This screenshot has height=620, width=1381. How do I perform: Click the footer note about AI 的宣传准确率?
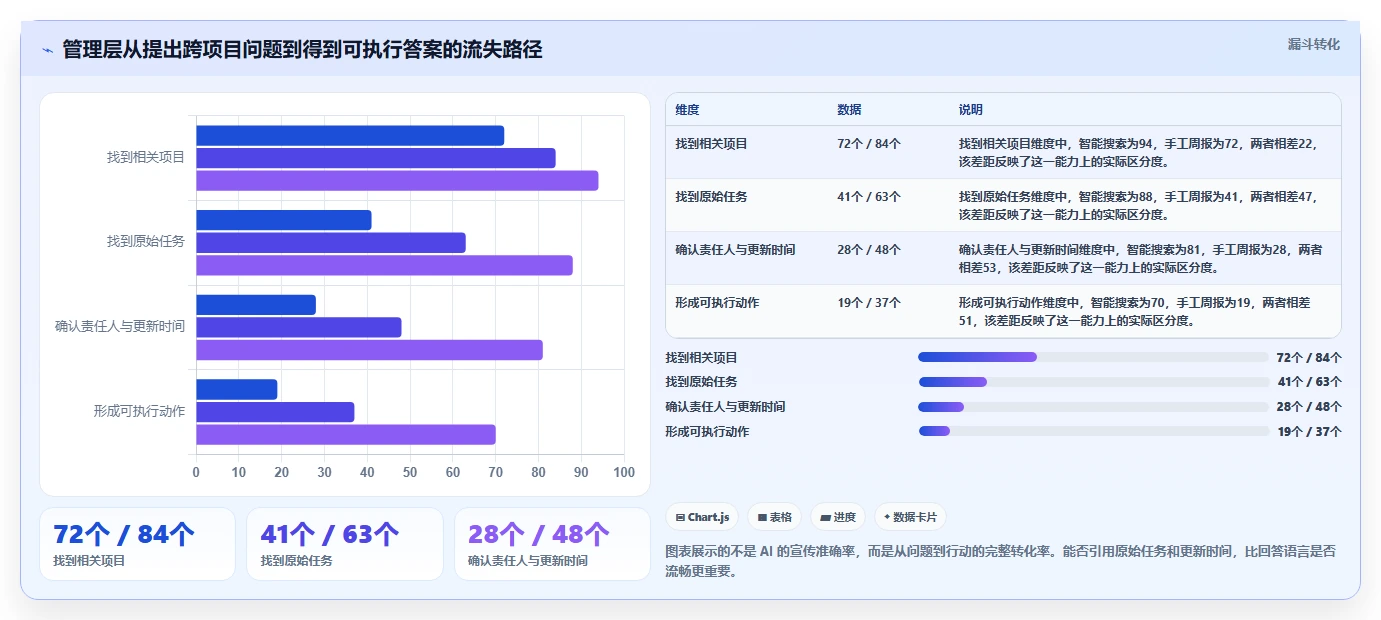click(x=1000, y=561)
